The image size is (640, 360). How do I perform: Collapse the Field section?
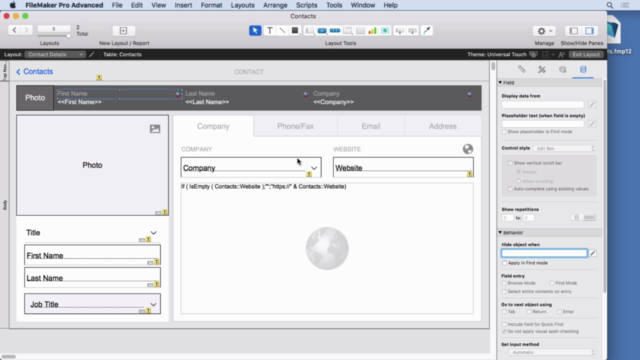[x=500, y=82]
